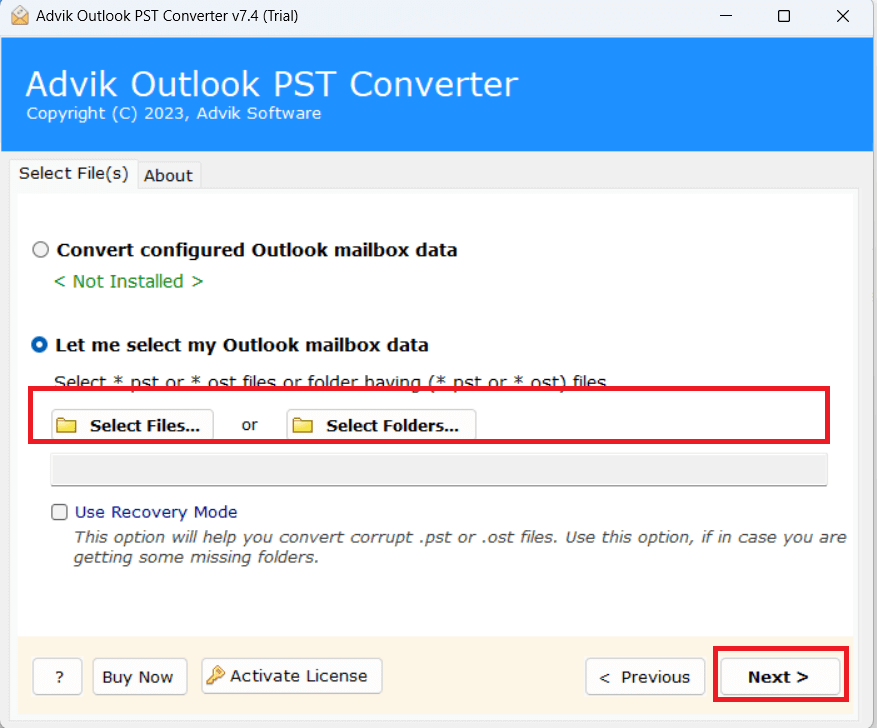Click the Select Folders... button

tap(381, 425)
